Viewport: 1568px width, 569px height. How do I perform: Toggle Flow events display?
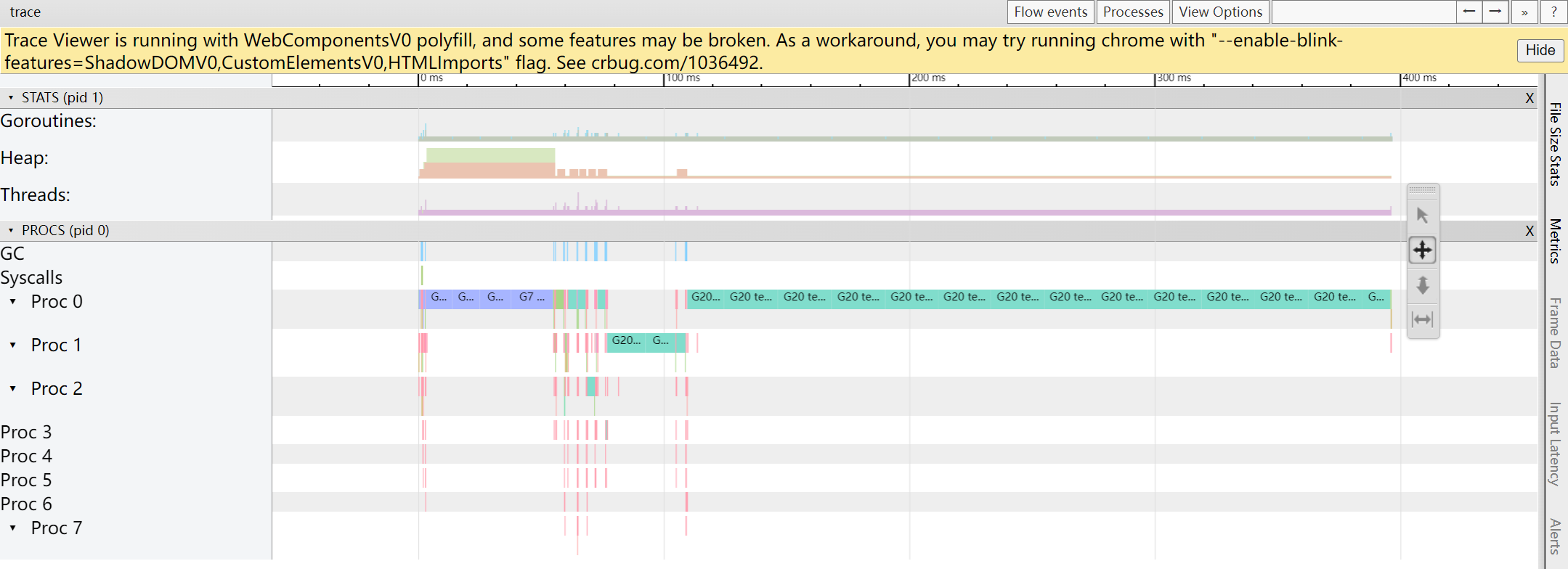(1050, 12)
